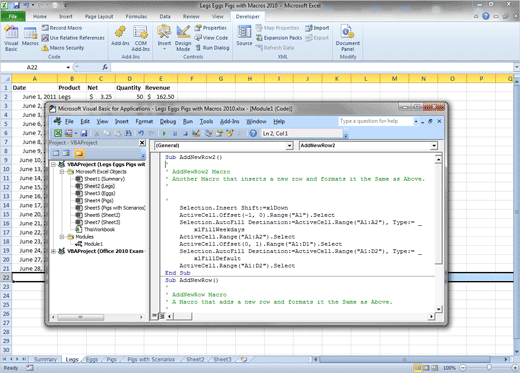The height and width of the screenshot is (373, 520).
Task: Collapse the Microsoft Excel Objects folder
Action: point(62,172)
